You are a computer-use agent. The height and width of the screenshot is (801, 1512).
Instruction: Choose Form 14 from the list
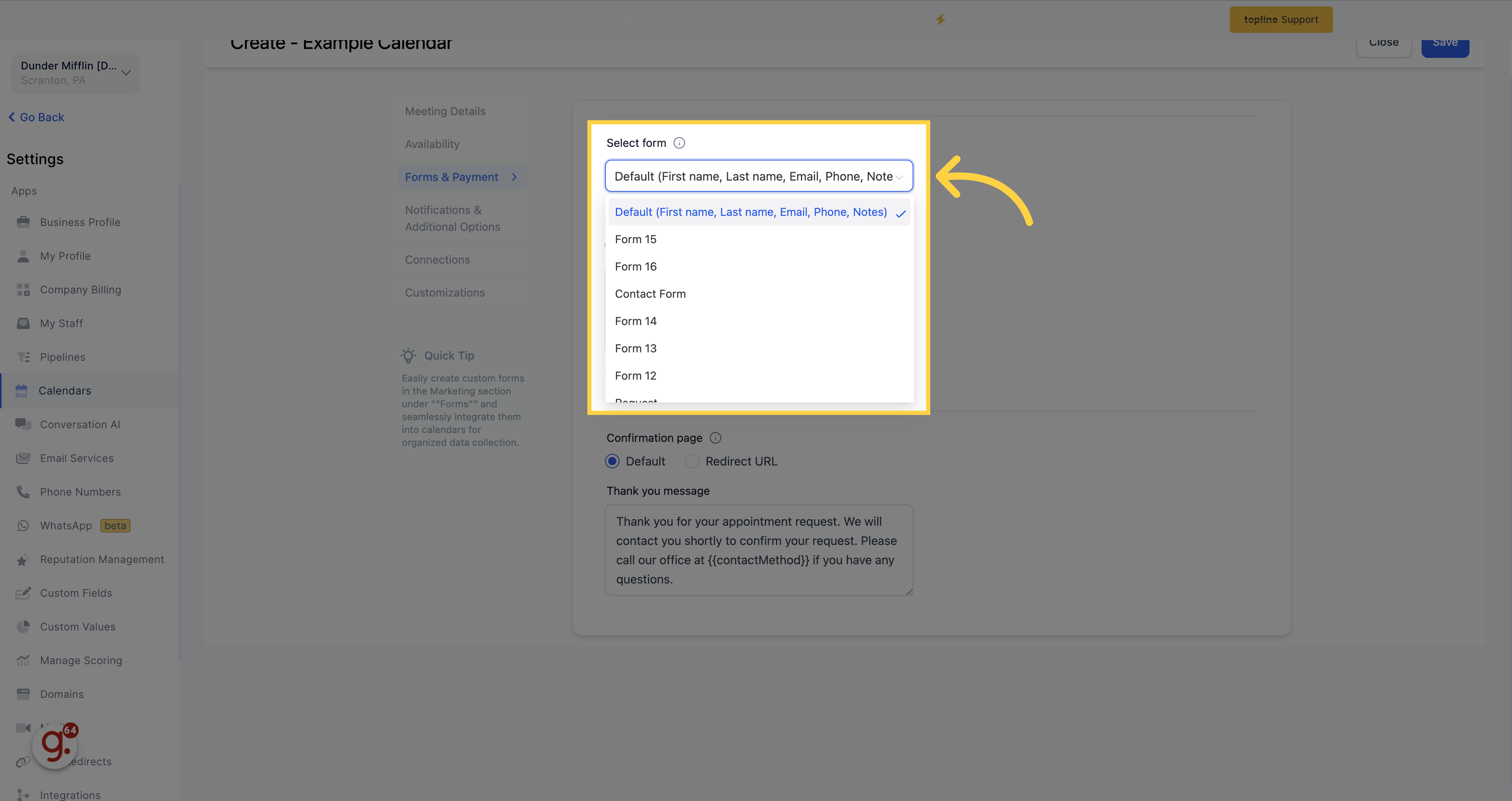tap(759, 321)
